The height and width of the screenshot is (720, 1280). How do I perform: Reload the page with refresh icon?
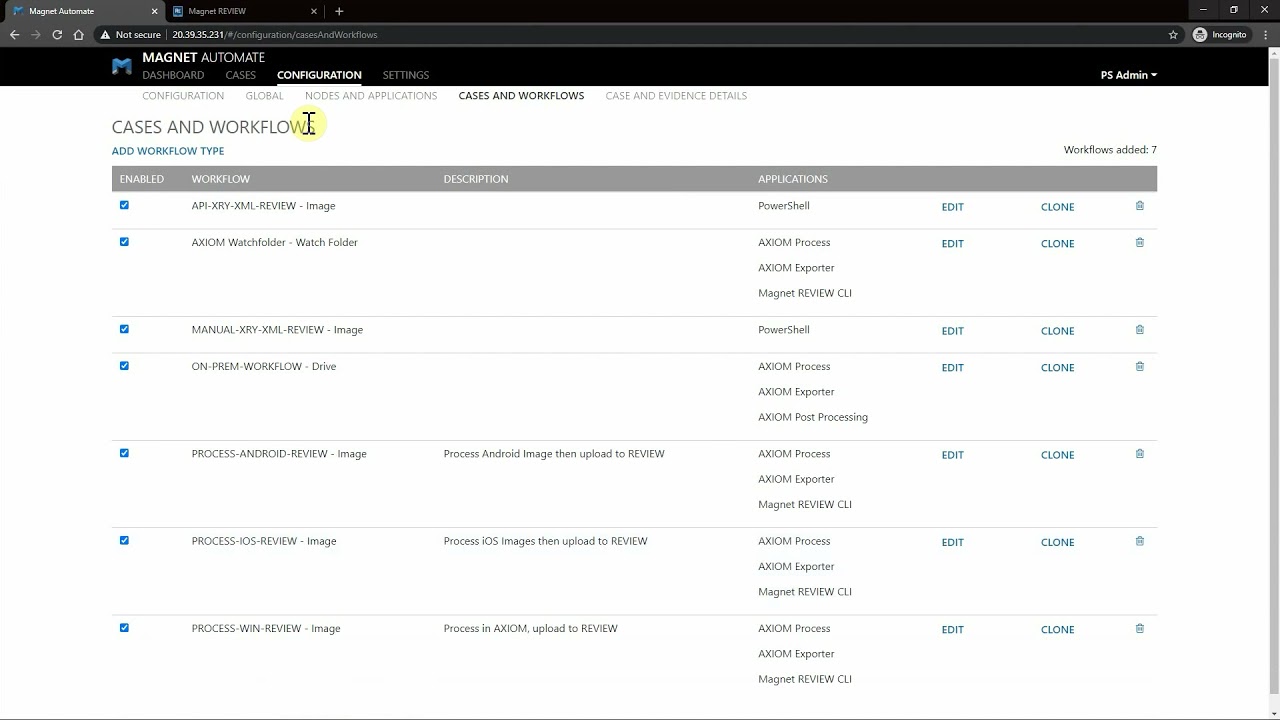coord(57,34)
